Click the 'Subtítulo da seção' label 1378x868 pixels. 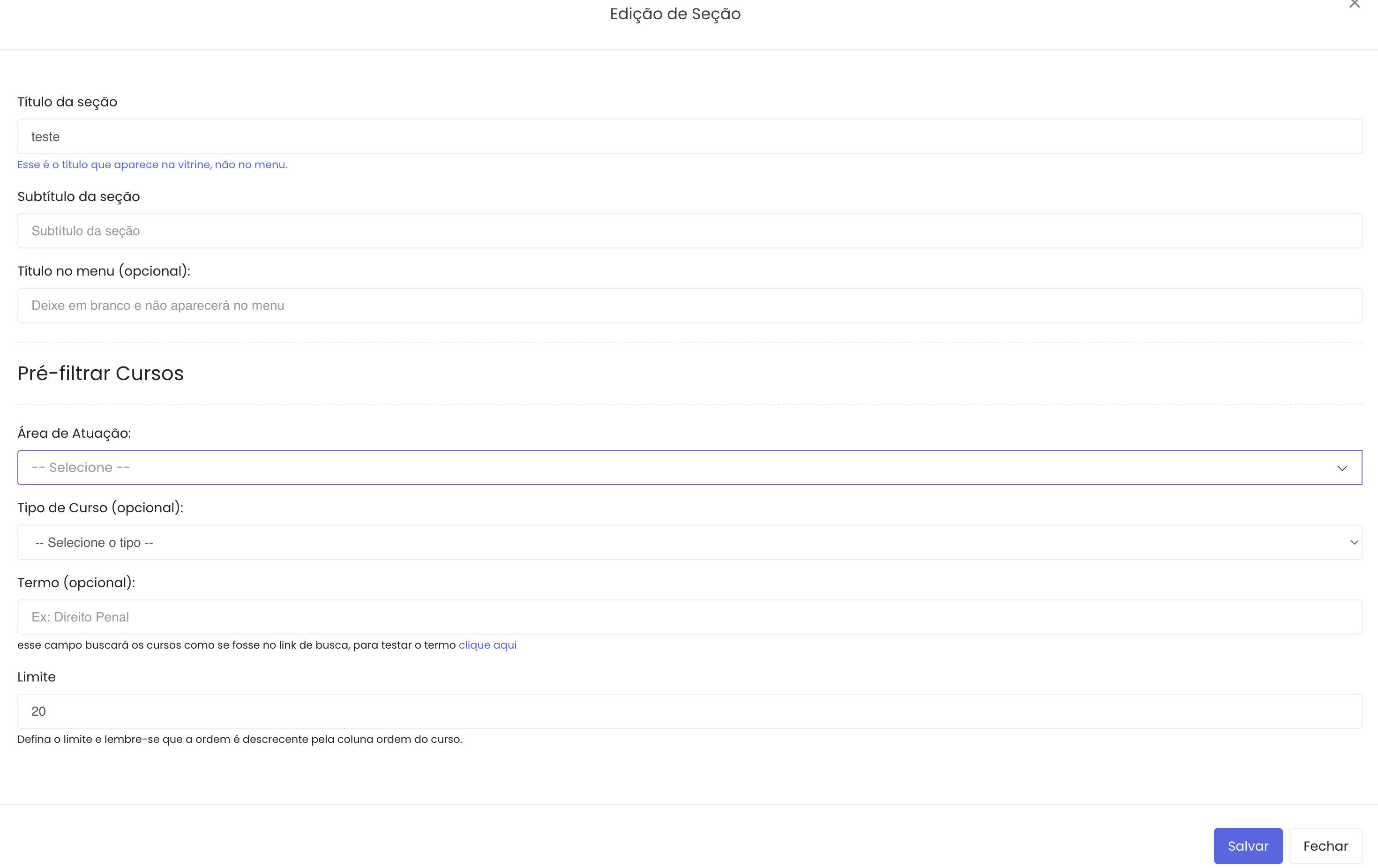click(78, 196)
